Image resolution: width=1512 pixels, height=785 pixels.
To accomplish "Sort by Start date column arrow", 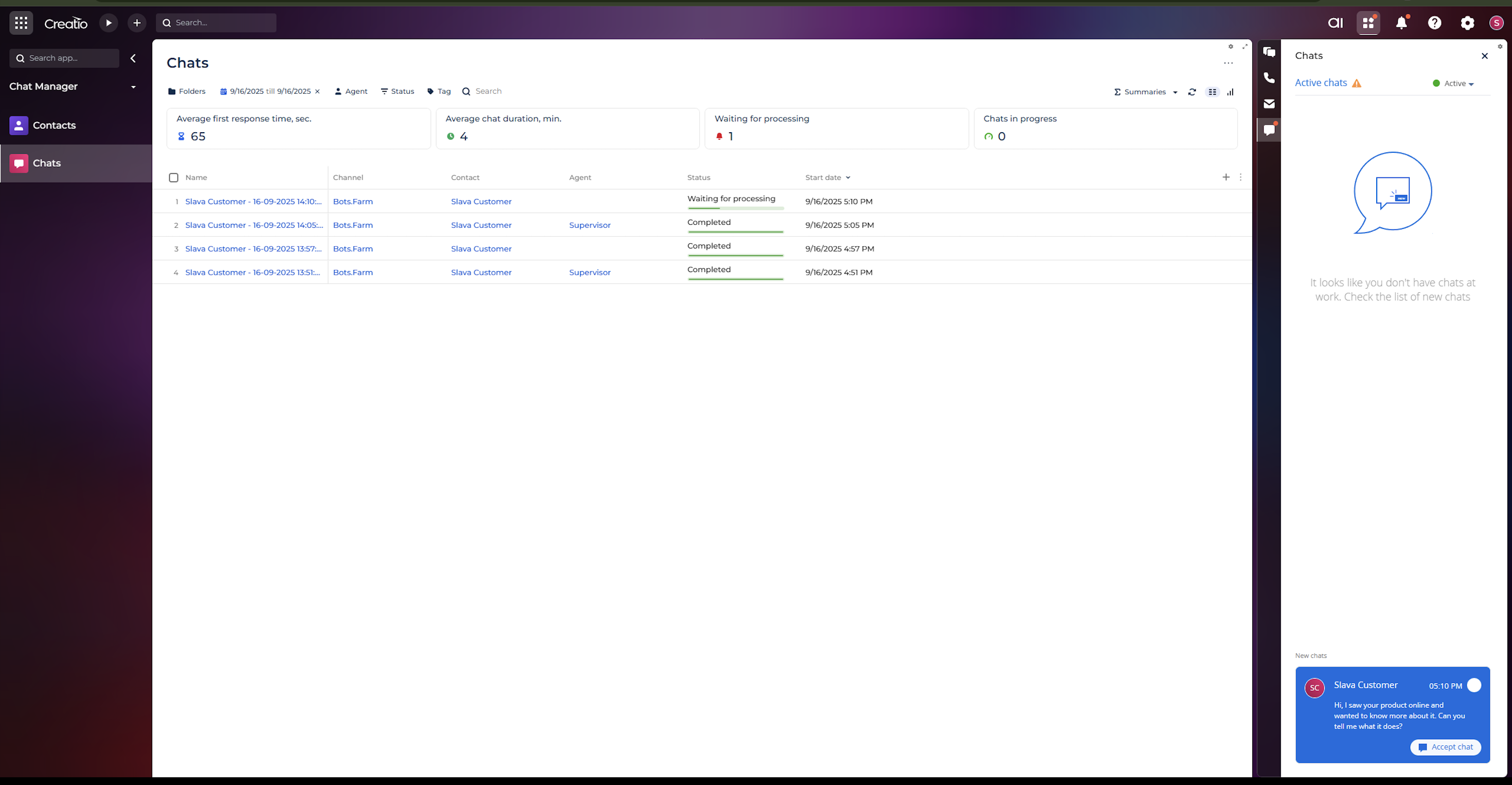I will click(848, 178).
